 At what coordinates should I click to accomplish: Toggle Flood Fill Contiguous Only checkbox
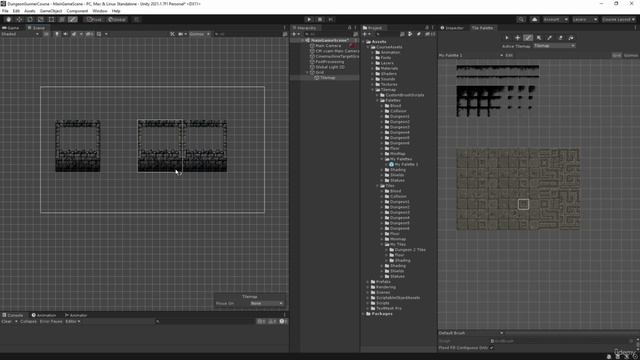[491, 348]
